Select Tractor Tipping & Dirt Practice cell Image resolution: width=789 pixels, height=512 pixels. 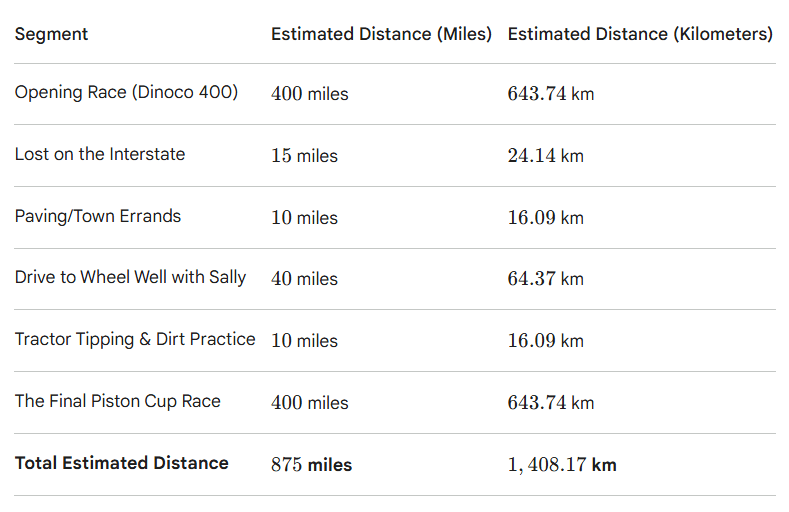[x=135, y=339]
